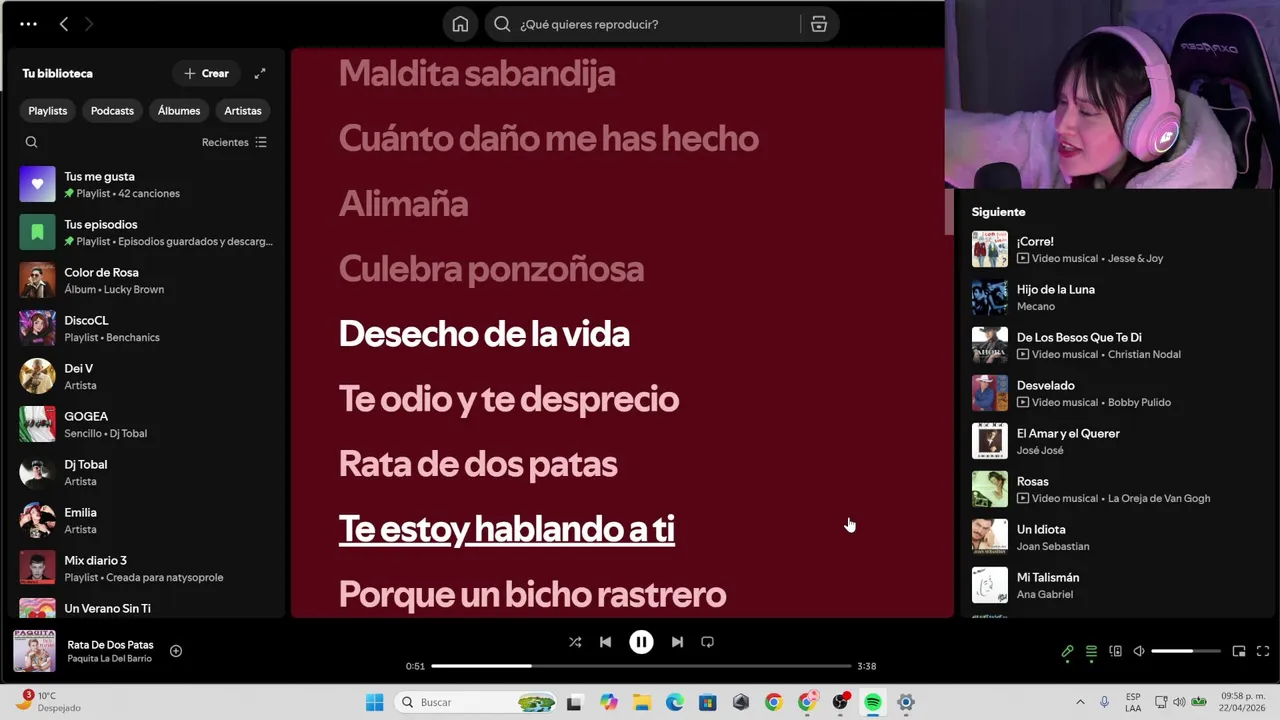Open the 'Tus me gusta' playlist

click(x=146, y=184)
